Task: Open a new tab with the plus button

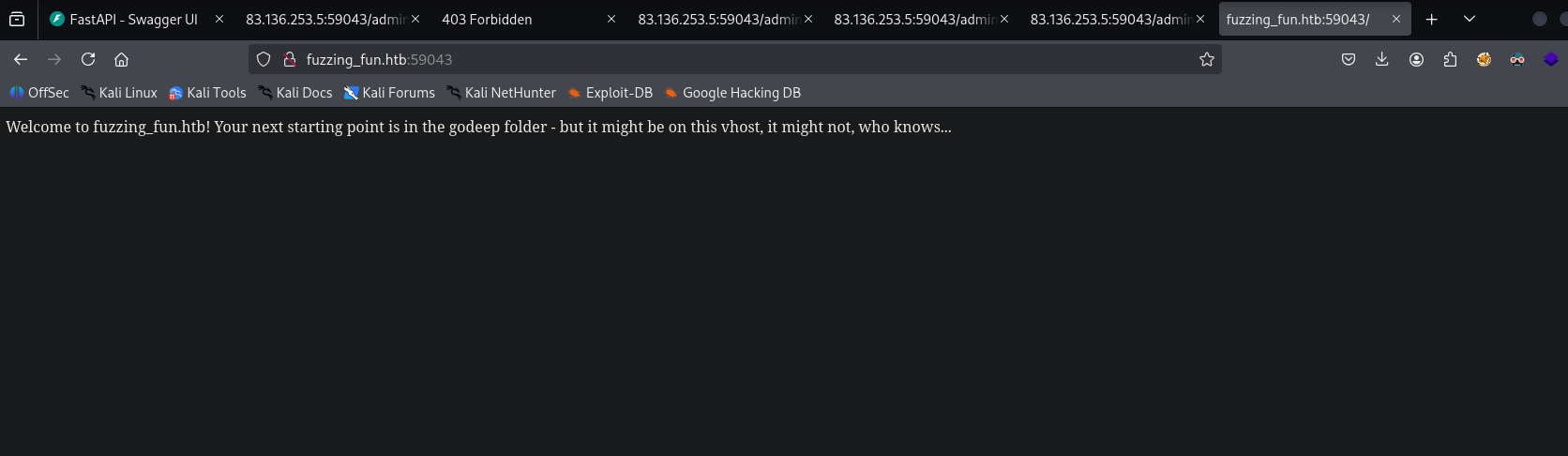Action: pos(1431,19)
